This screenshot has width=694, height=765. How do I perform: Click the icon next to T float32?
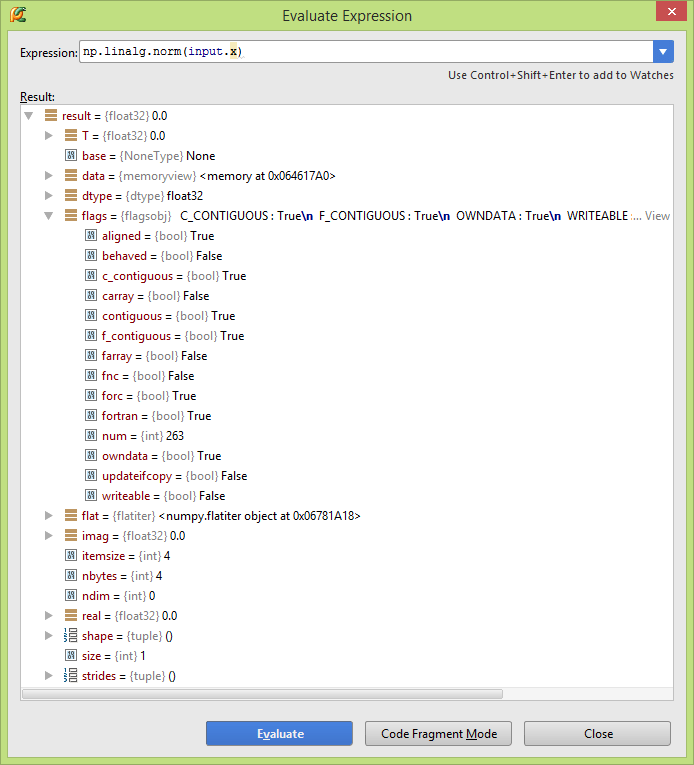tap(71, 135)
